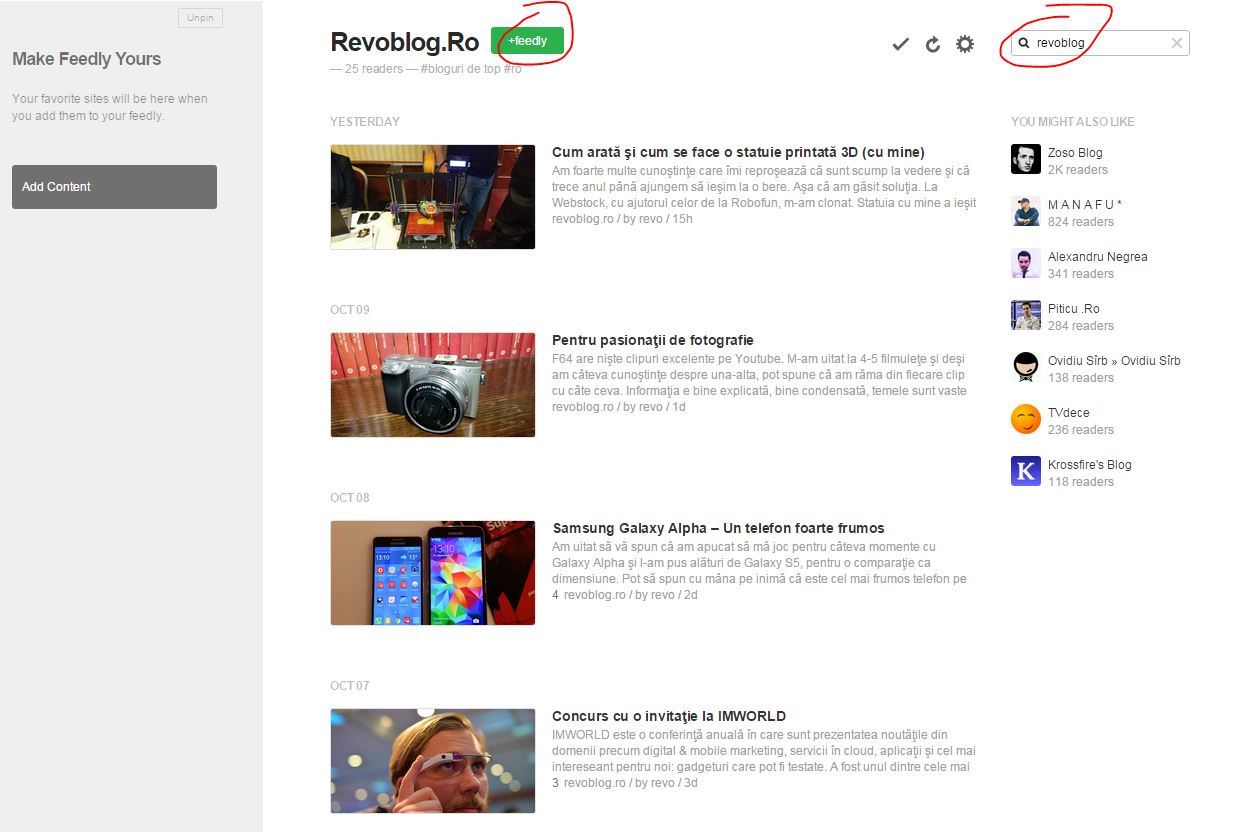Click 'revoblog.ro / by revo / 2d' byline
1255x832 pixels.
[631, 595]
